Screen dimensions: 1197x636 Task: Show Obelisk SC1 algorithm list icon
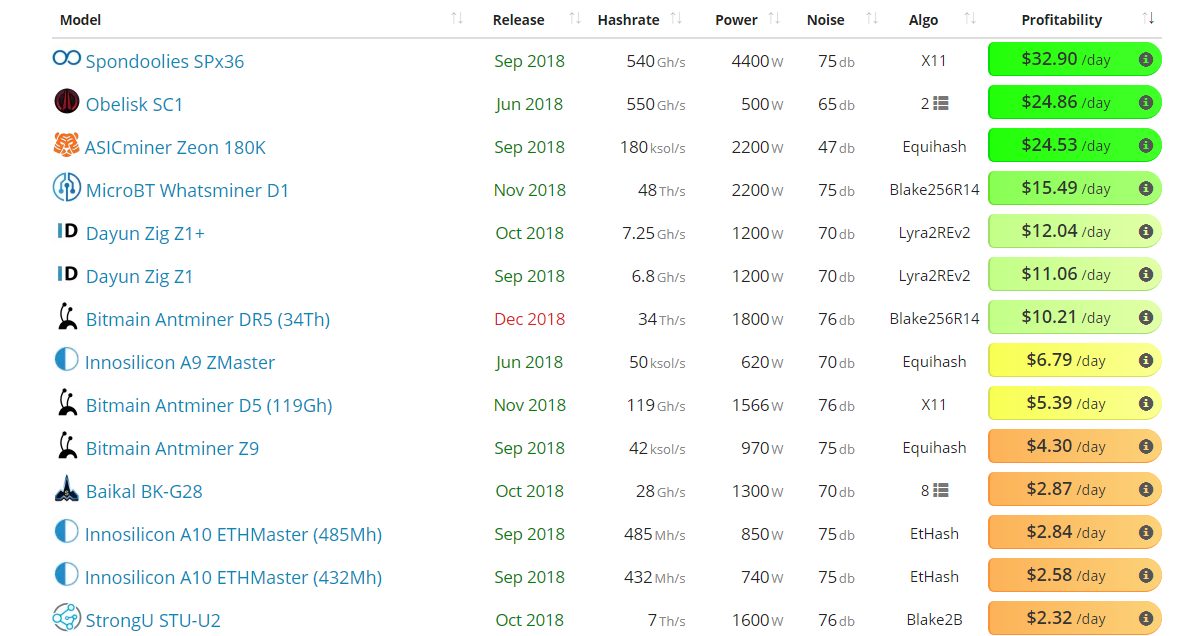[x=940, y=103]
